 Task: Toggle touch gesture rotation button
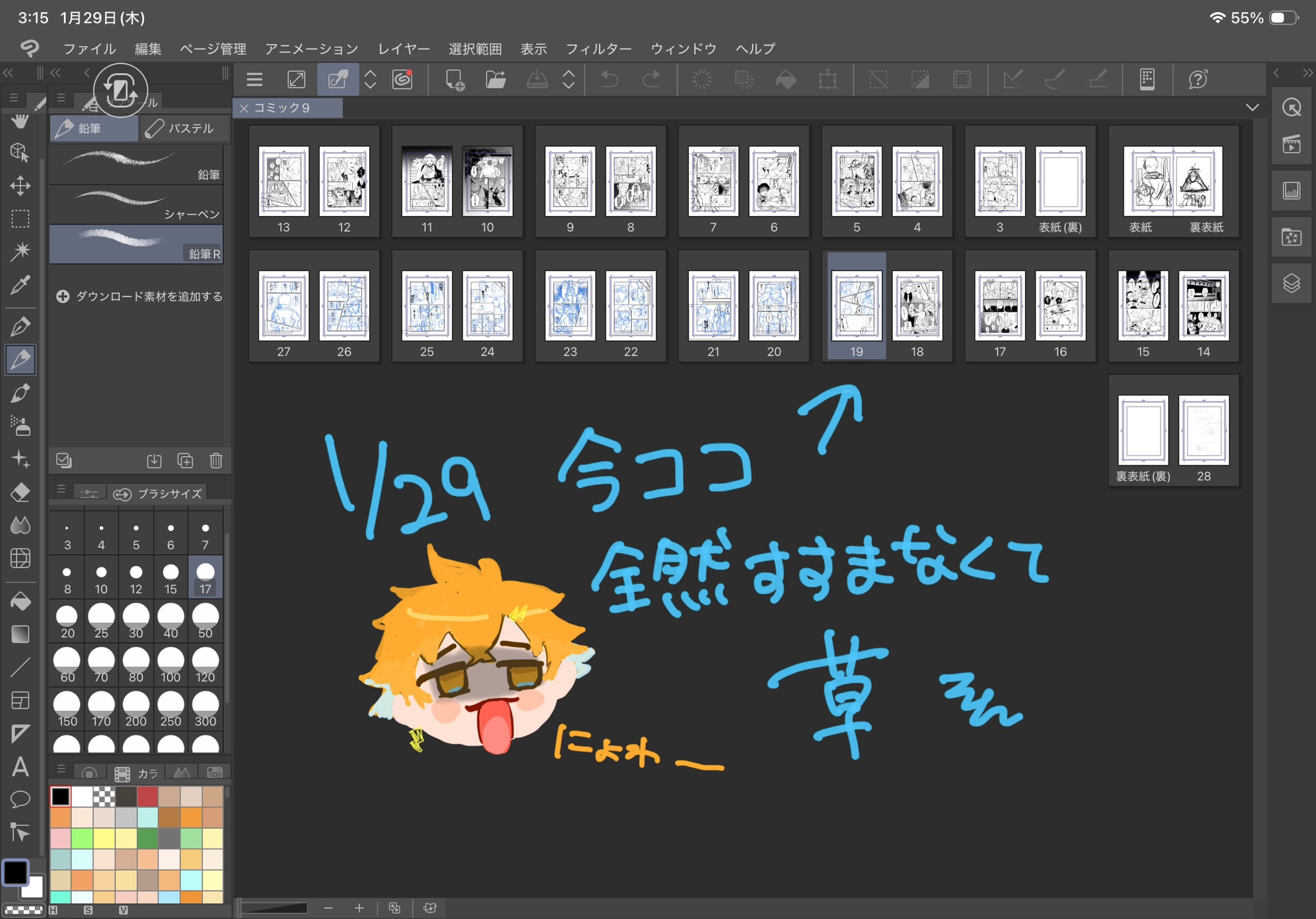[120, 90]
